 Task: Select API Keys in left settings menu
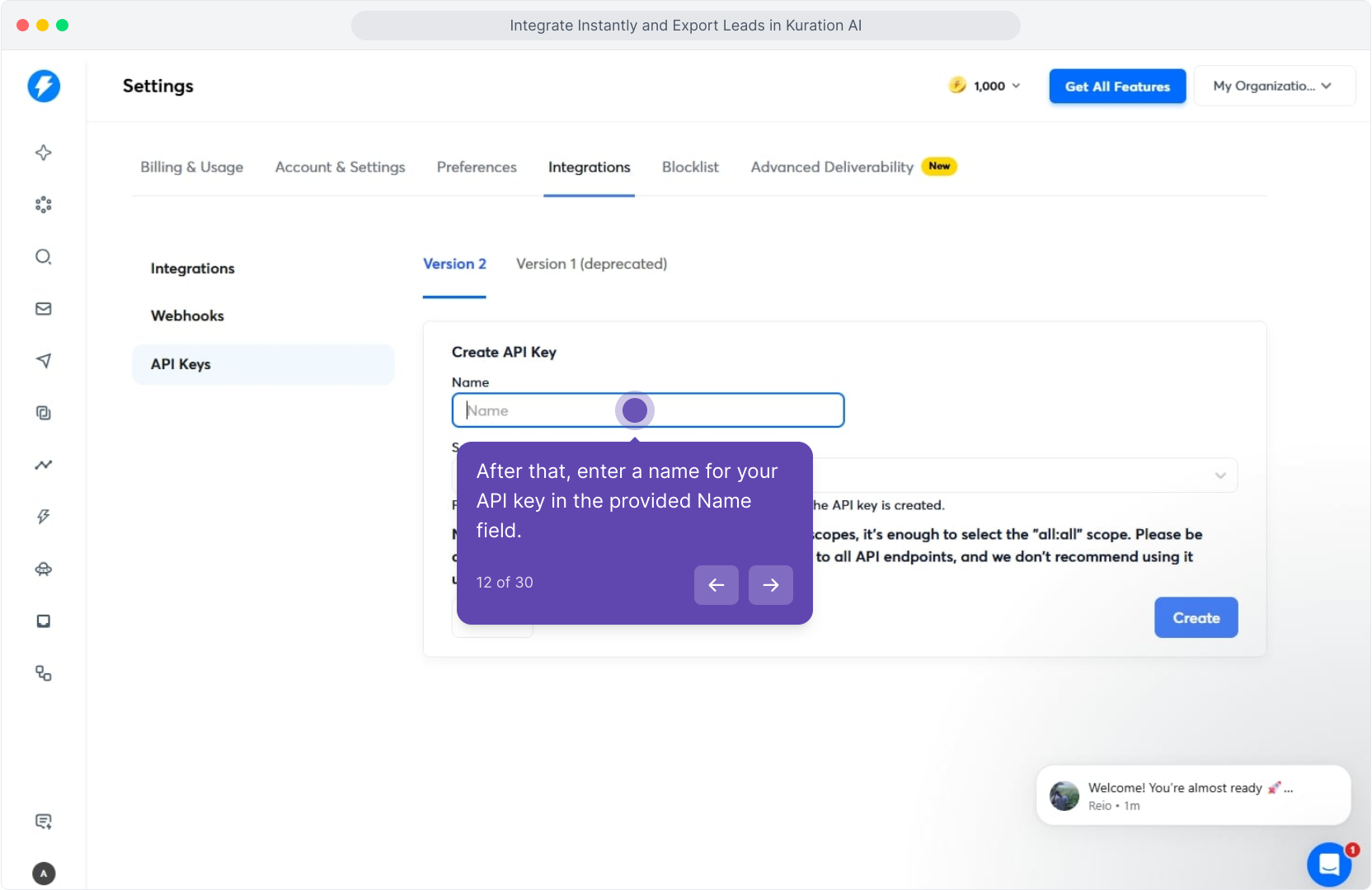(x=263, y=364)
